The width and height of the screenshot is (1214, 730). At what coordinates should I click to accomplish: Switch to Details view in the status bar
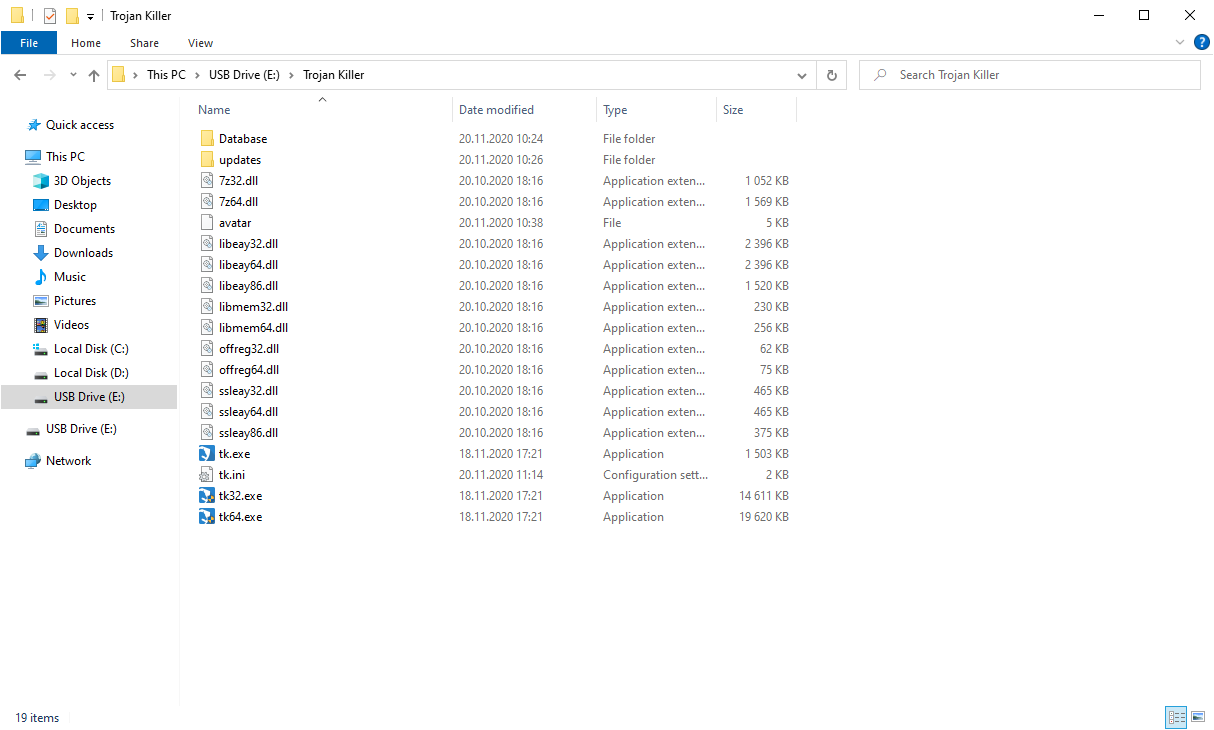click(1176, 717)
